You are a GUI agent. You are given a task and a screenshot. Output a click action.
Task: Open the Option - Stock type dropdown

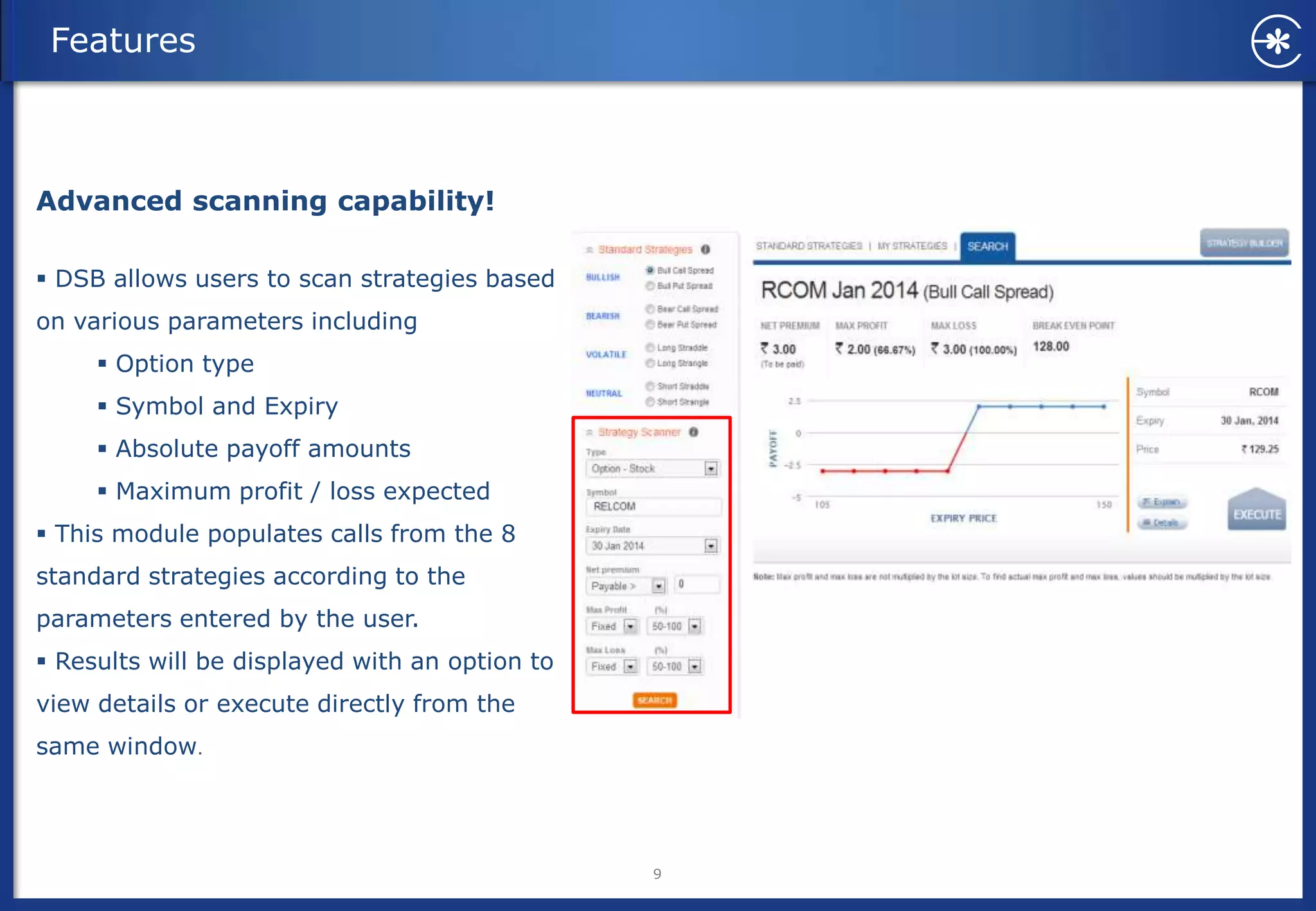(x=711, y=469)
